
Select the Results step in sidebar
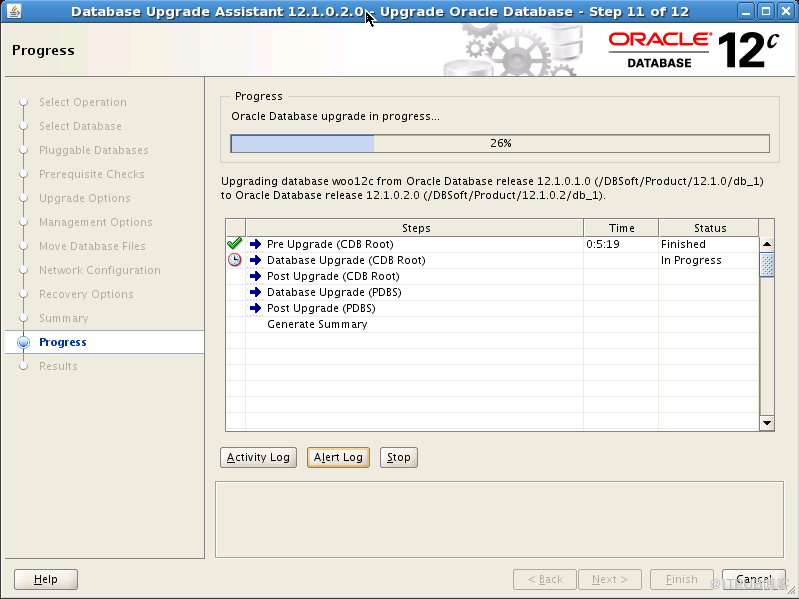click(x=58, y=366)
